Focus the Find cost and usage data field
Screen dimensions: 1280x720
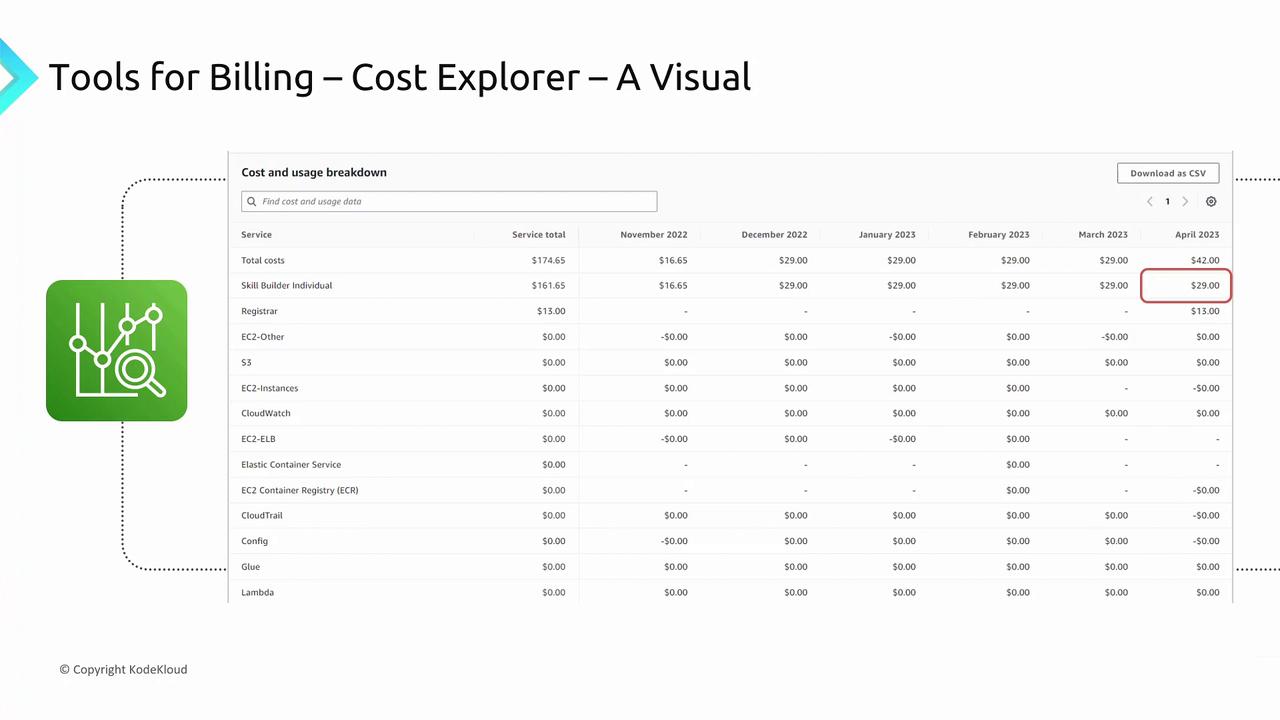449,201
